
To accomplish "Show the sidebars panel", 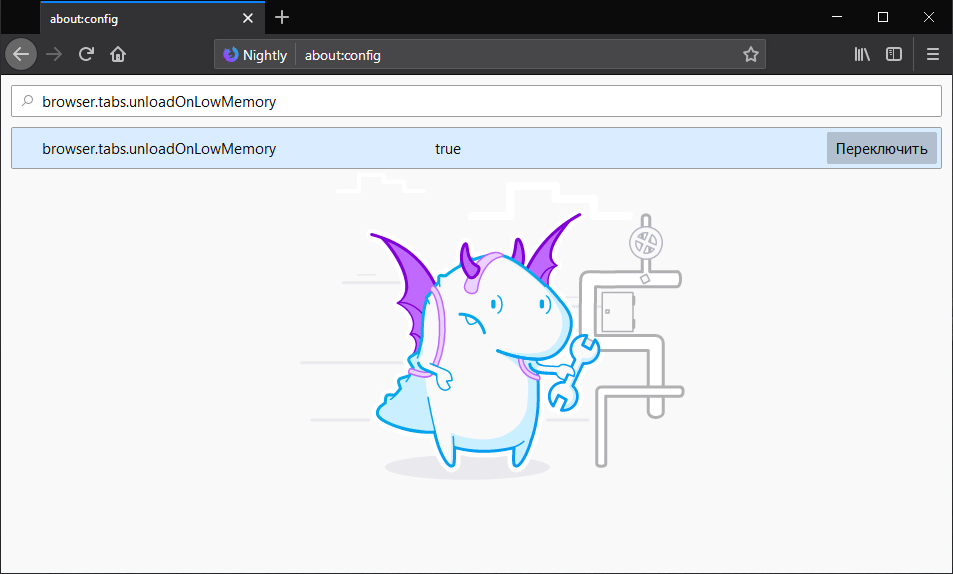I will tap(893, 54).
